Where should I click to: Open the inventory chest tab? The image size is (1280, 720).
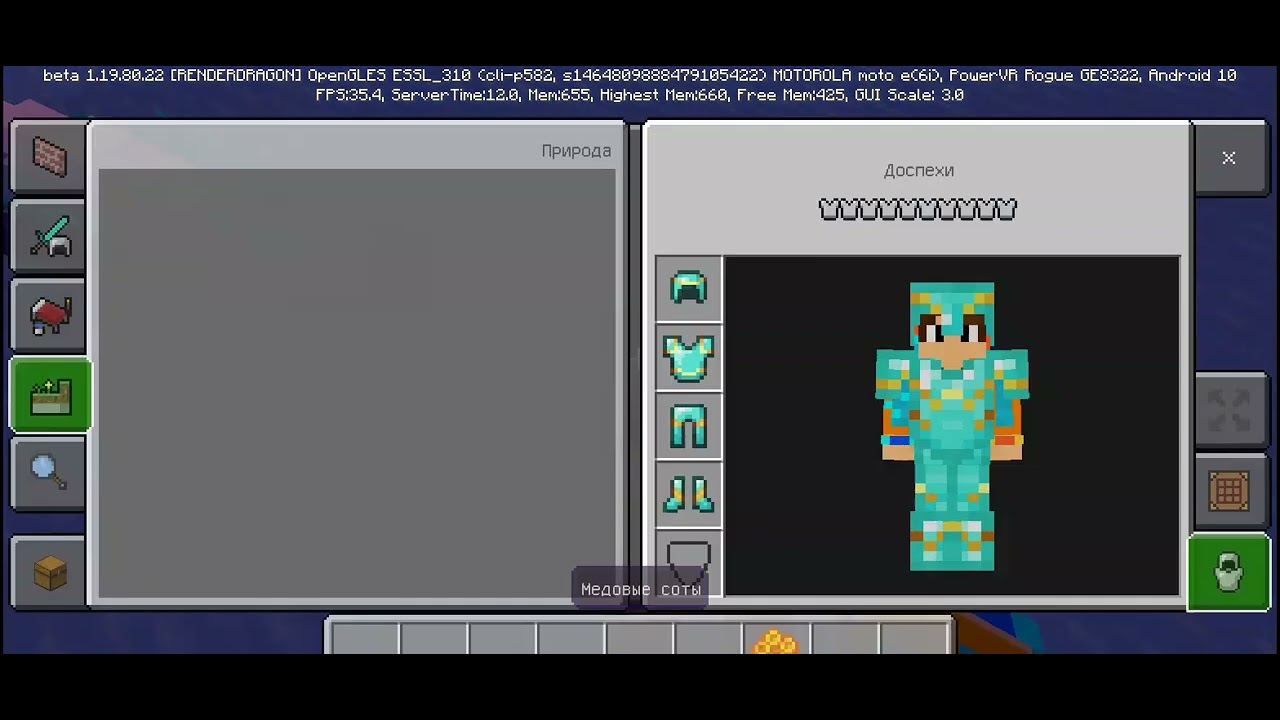(x=50, y=572)
